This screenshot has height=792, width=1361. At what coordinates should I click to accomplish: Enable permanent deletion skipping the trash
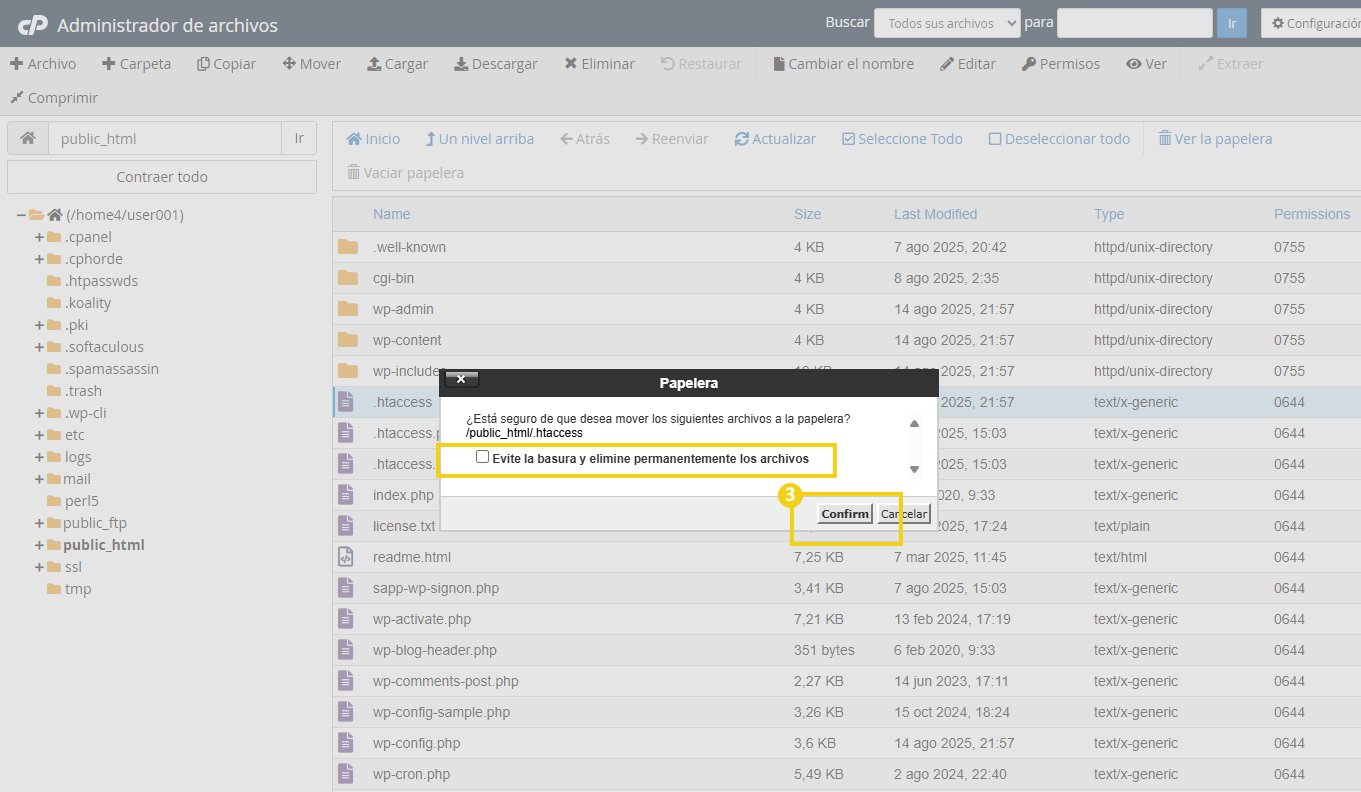(x=483, y=456)
